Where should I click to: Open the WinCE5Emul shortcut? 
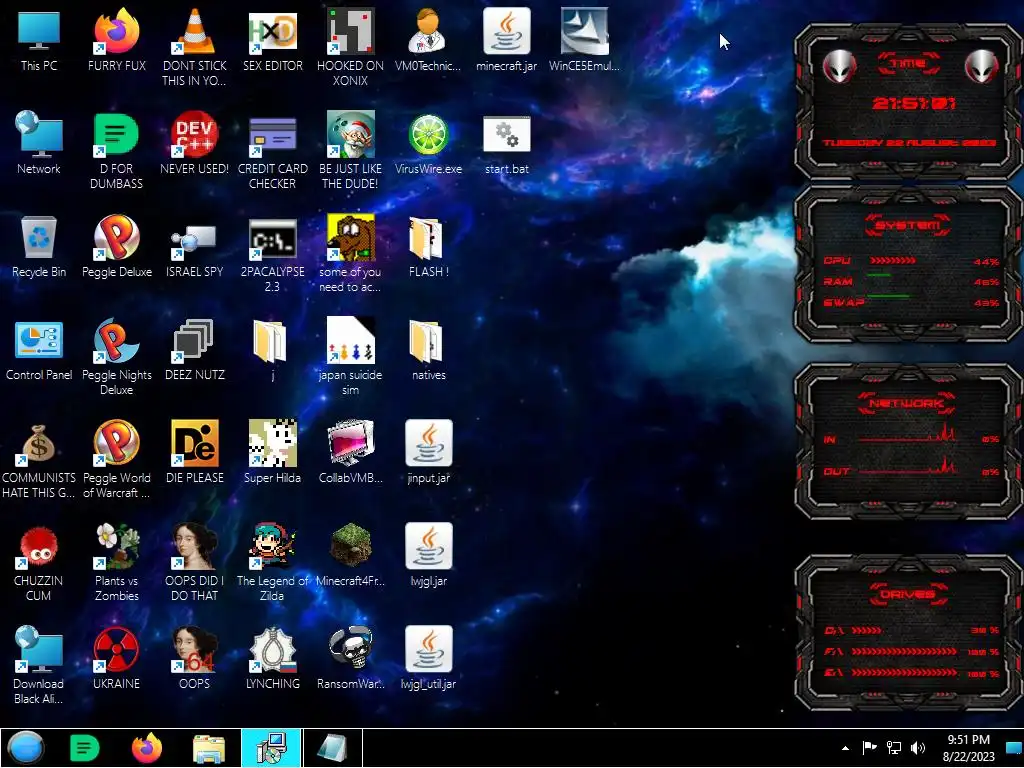point(584,40)
